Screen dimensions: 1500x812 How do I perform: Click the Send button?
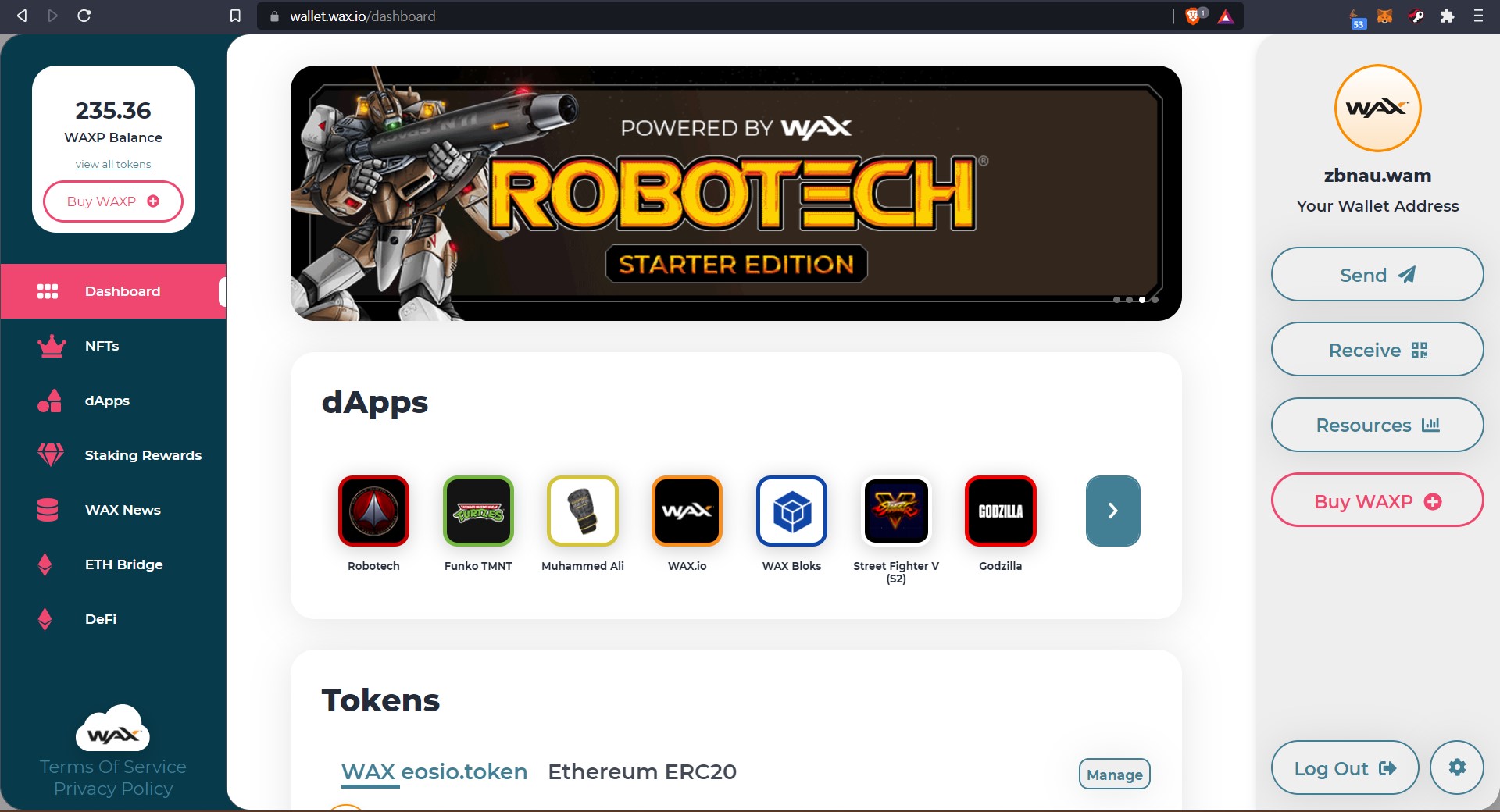click(x=1377, y=274)
